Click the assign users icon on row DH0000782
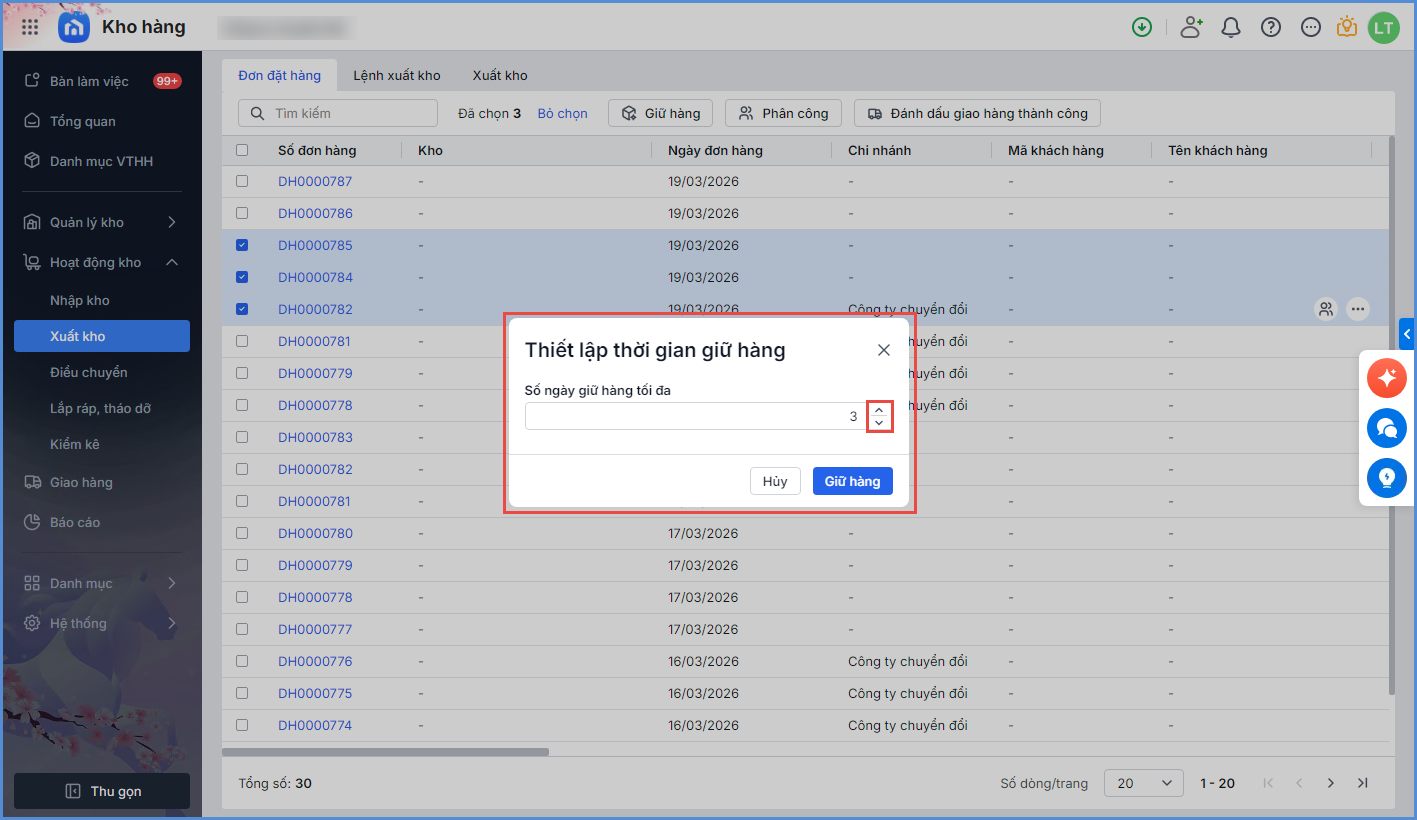The height and width of the screenshot is (820, 1417). pyautogui.click(x=1326, y=309)
